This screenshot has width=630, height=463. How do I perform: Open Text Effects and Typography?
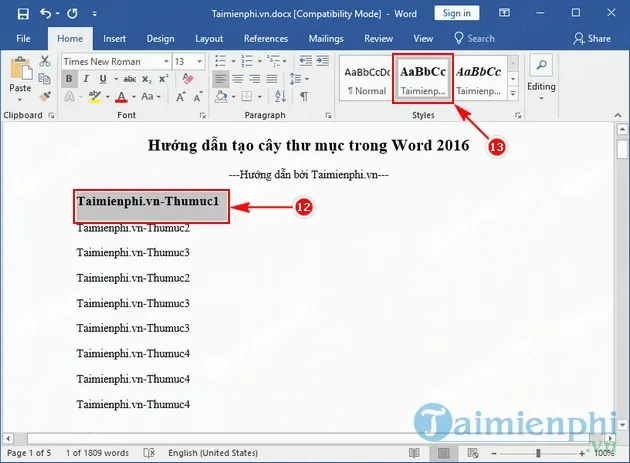(x=70, y=96)
